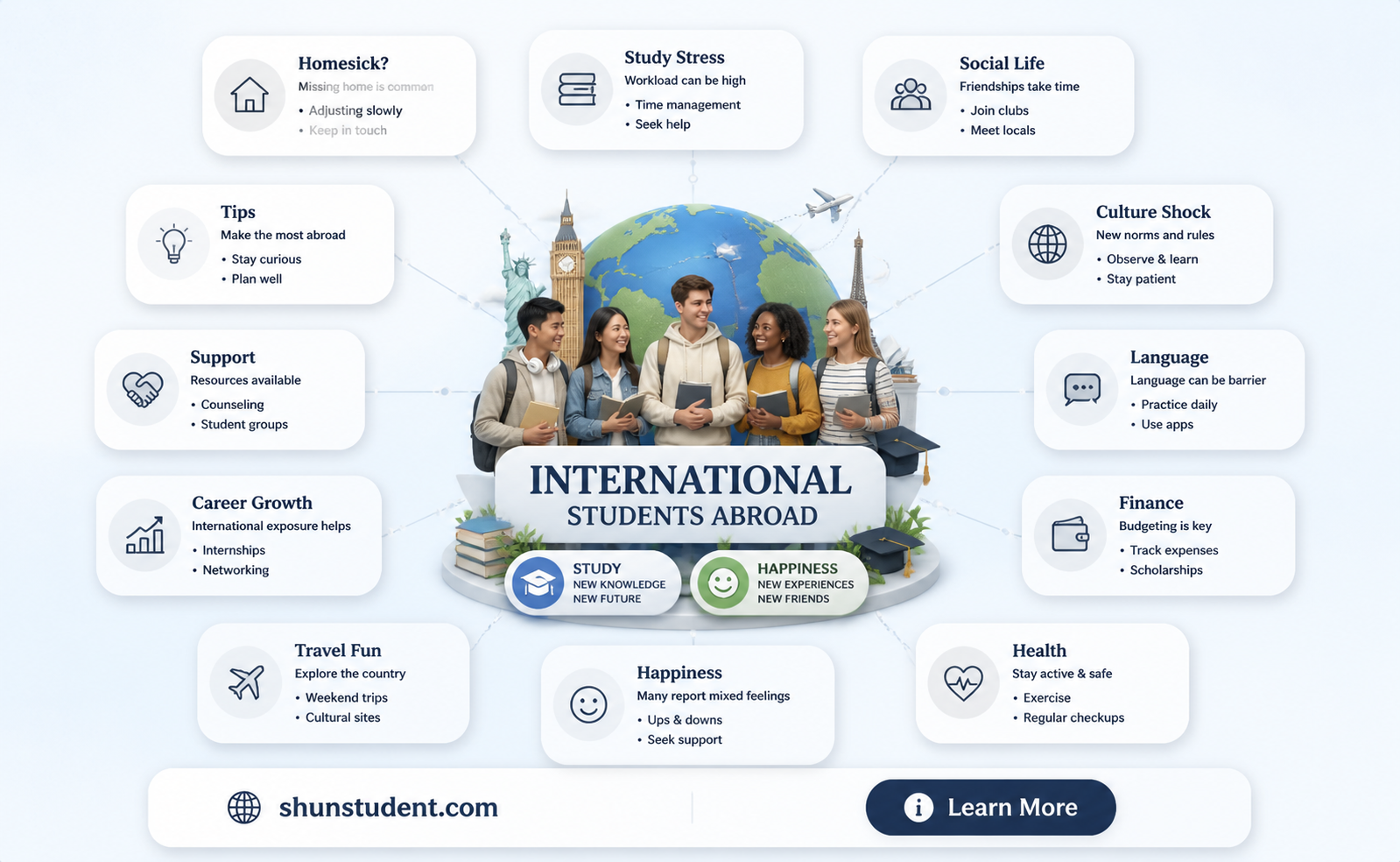The image size is (1400, 862).
Task: Click the Learn More button
Action: (x=990, y=807)
